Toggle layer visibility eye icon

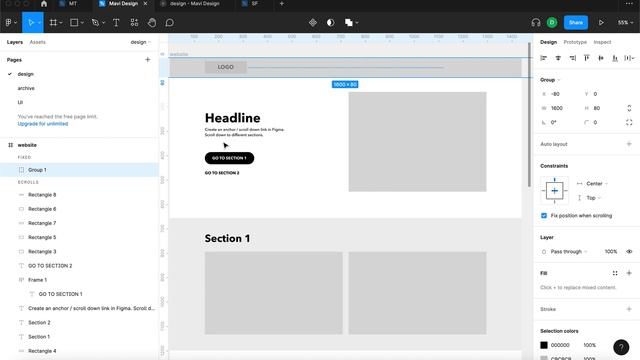click(629, 251)
